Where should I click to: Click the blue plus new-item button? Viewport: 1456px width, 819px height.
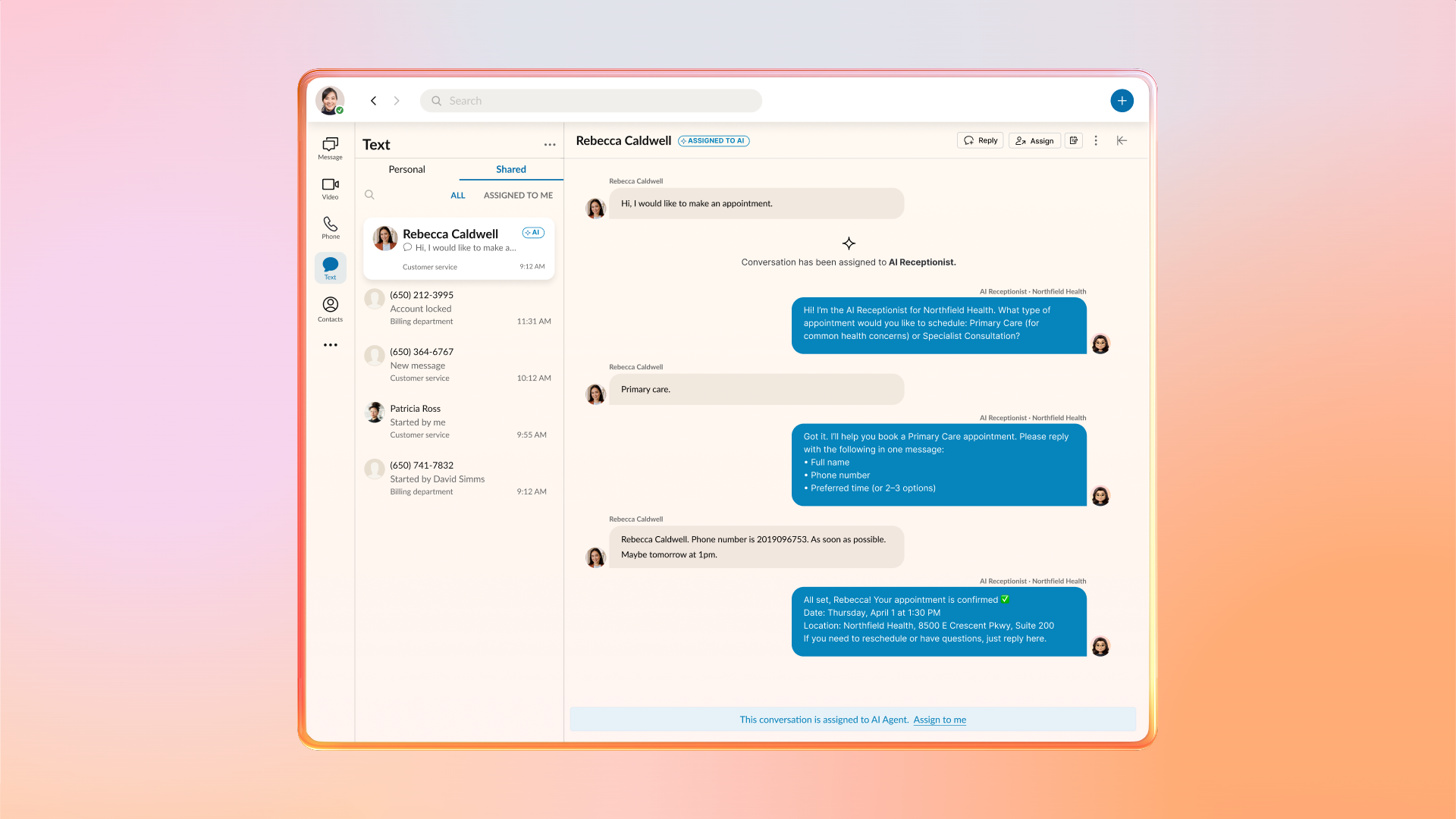[1122, 101]
